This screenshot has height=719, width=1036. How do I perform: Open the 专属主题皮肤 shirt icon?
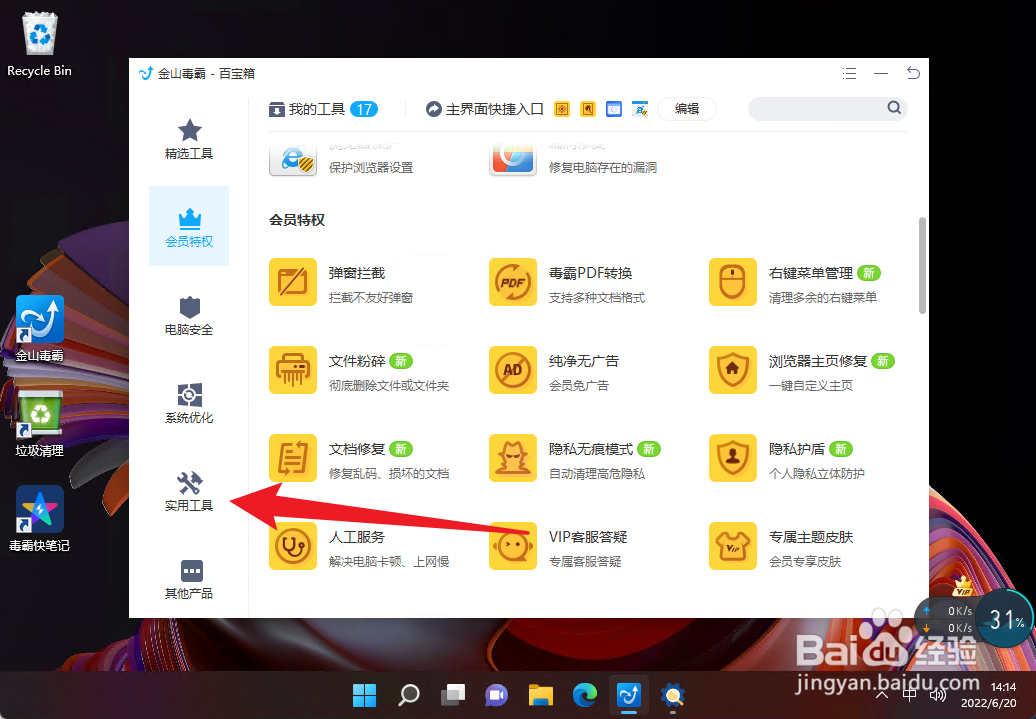click(733, 546)
